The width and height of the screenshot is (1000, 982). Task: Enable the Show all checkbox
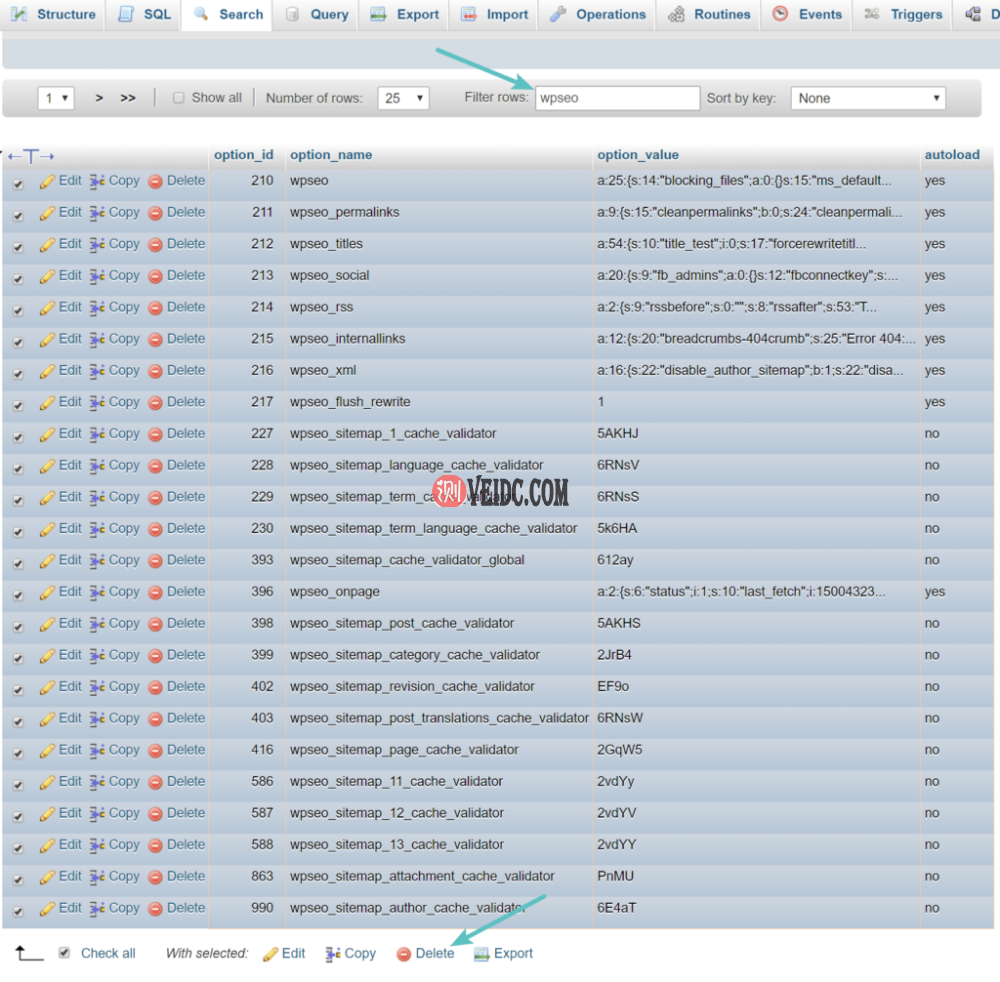coord(176,97)
